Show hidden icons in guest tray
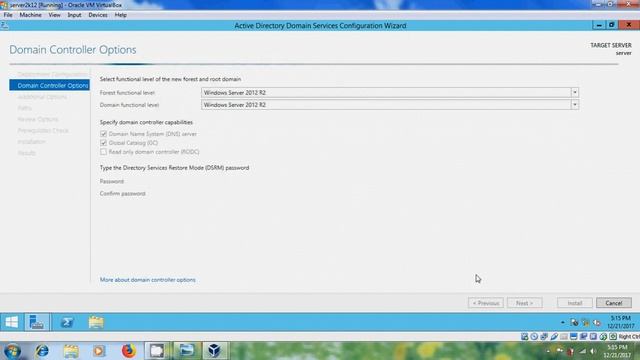The width and height of the screenshot is (640, 360). click(562, 322)
